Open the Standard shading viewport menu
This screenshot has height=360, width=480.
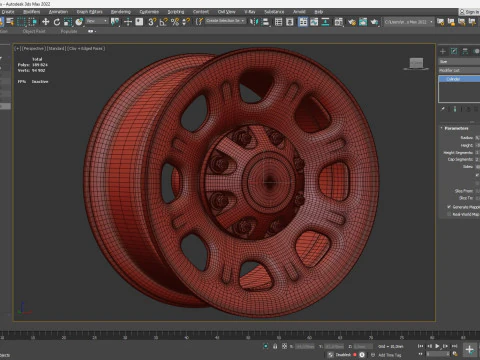[56, 49]
